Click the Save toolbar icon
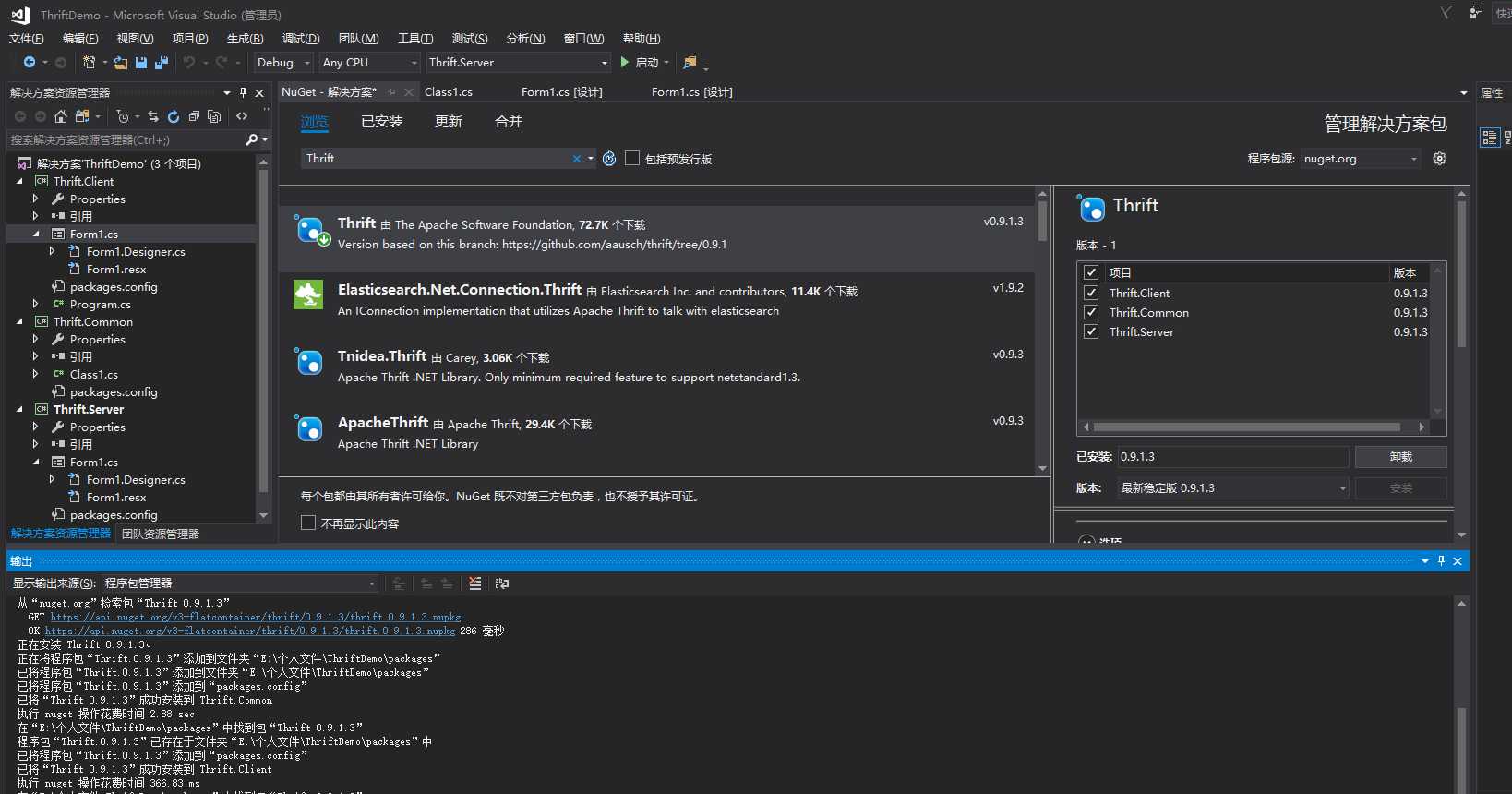 (141, 62)
